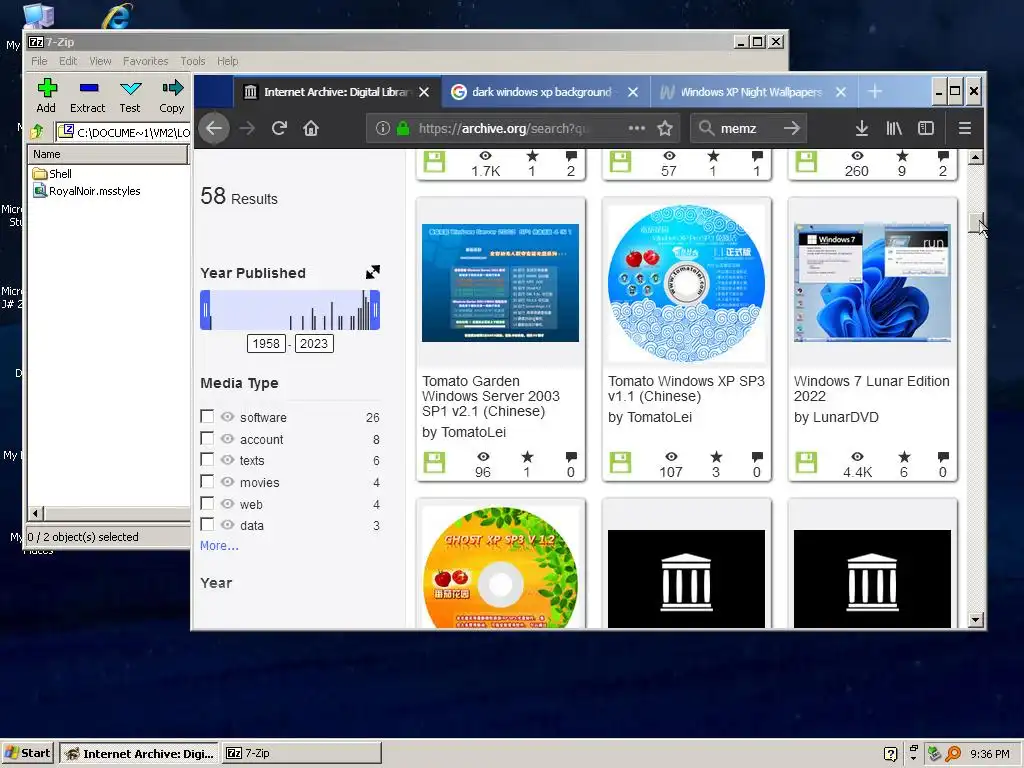Open Tomato Garden Windows Server 2003 title link
Viewport: 1024px width, 768px height.
pyautogui.click(x=490, y=396)
